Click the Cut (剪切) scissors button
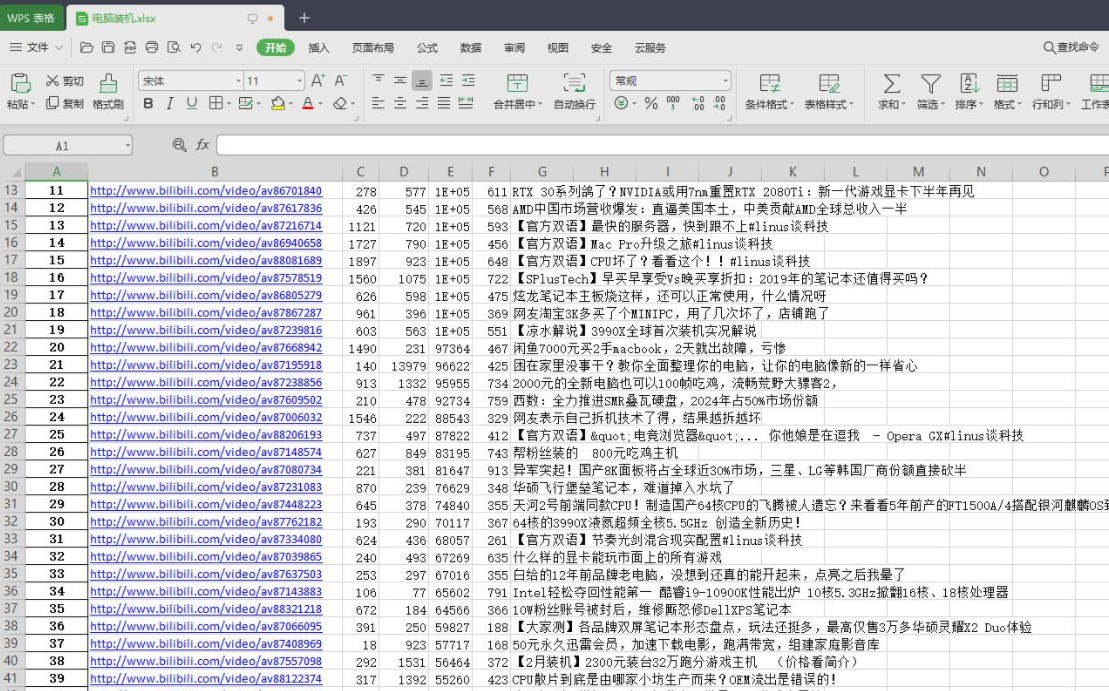The height and width of the screenshot is (691, 1109). [64, 81]
